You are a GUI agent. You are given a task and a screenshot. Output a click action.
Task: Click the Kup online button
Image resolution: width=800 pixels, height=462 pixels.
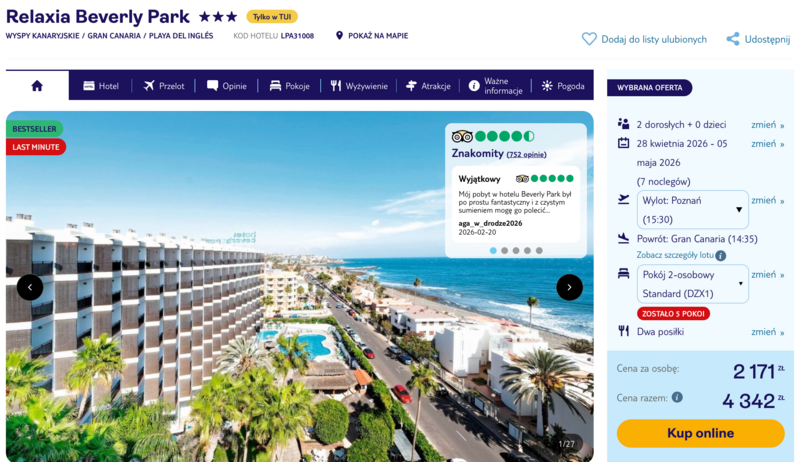point(701,433)
